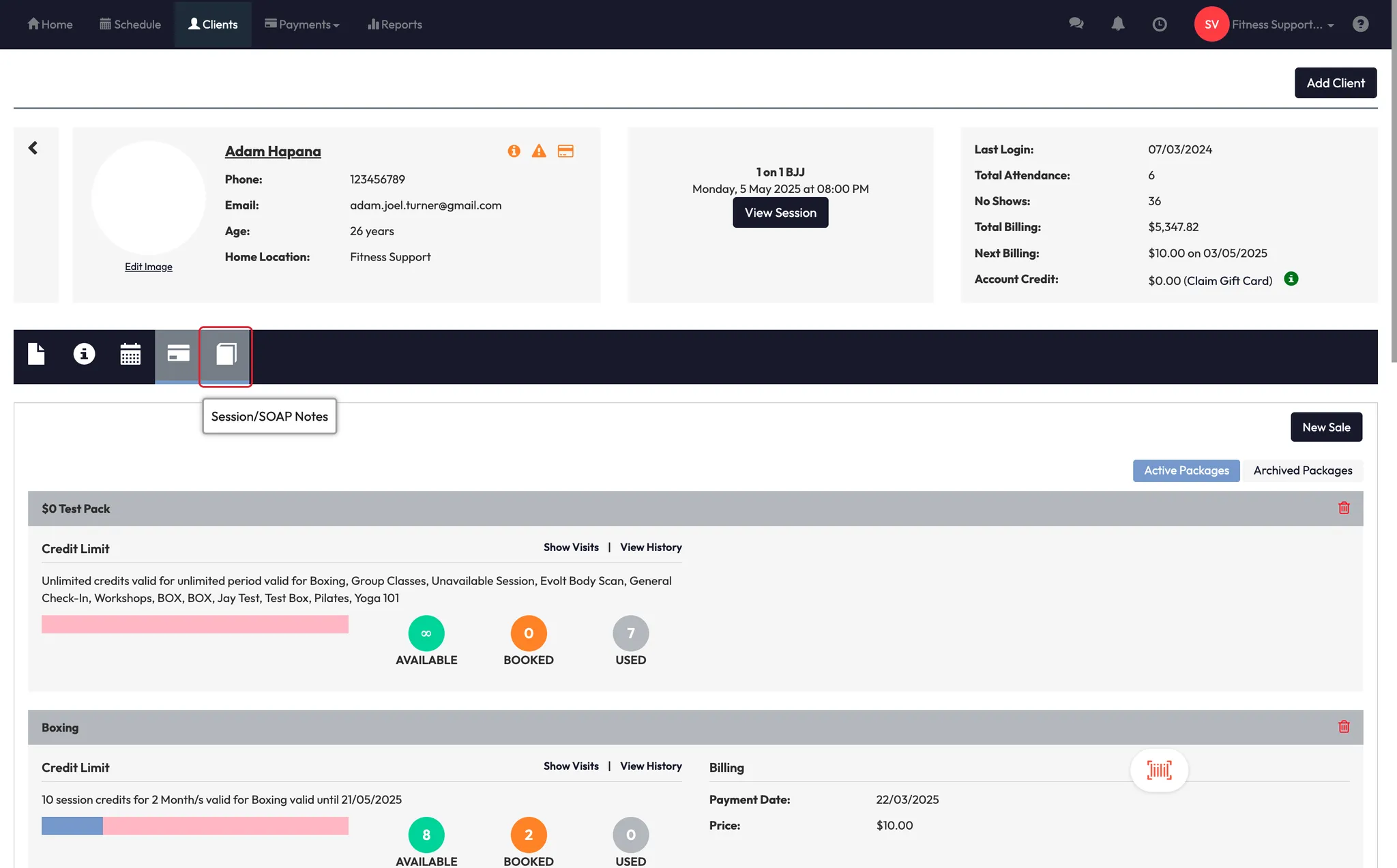The width and height of the screenshot is (1397, 868).
Task: Switch to Archived Packages tab
Action: tap(1302, 470)
